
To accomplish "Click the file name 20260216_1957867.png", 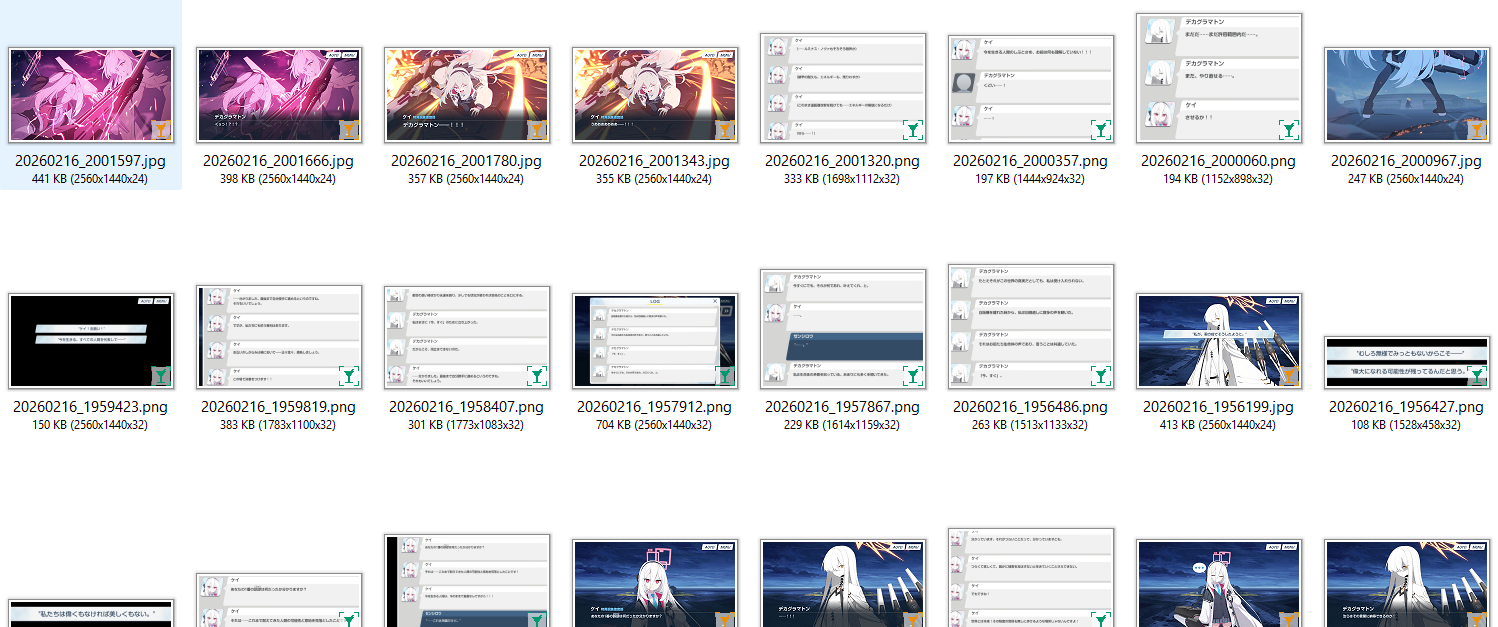I will pos(843,407).
